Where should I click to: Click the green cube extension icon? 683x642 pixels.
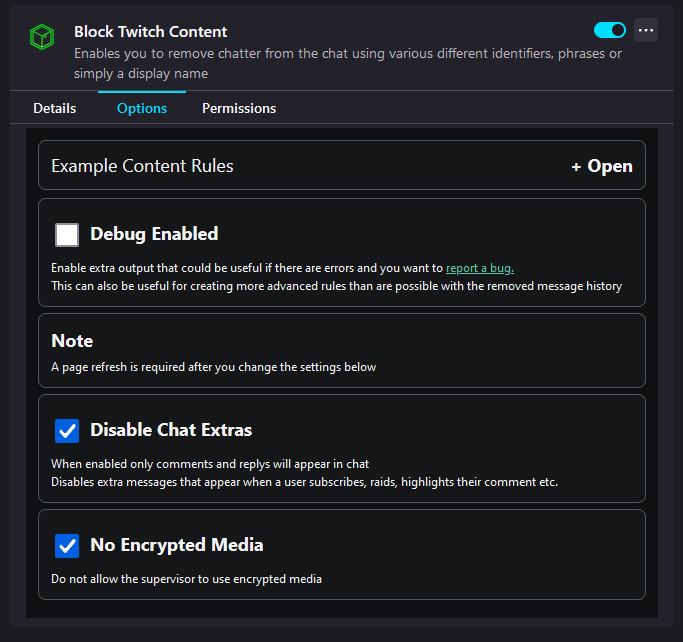click(x=42, y=39)
